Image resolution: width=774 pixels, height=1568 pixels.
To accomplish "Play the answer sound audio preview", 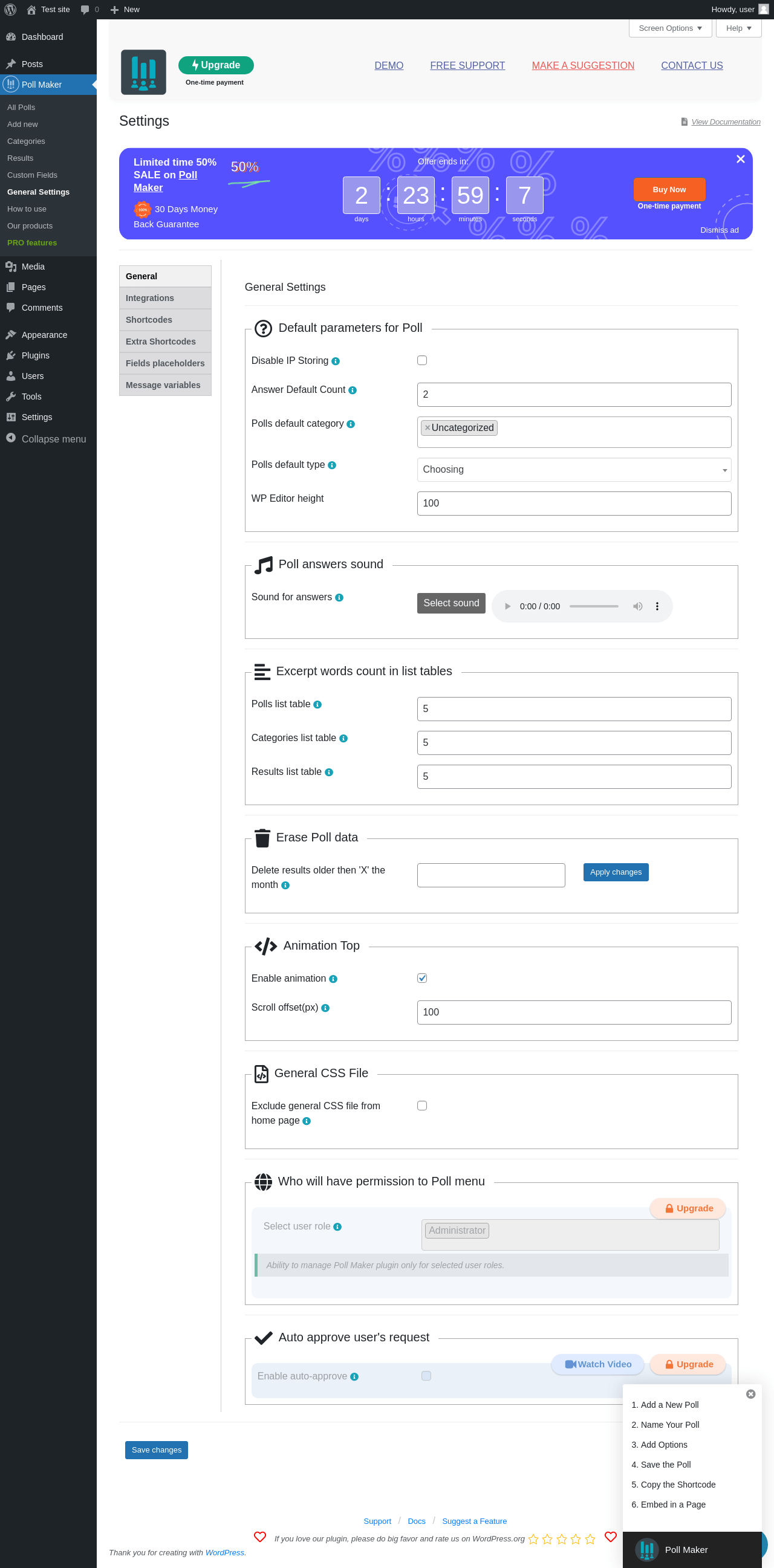I will click(507, 606).
